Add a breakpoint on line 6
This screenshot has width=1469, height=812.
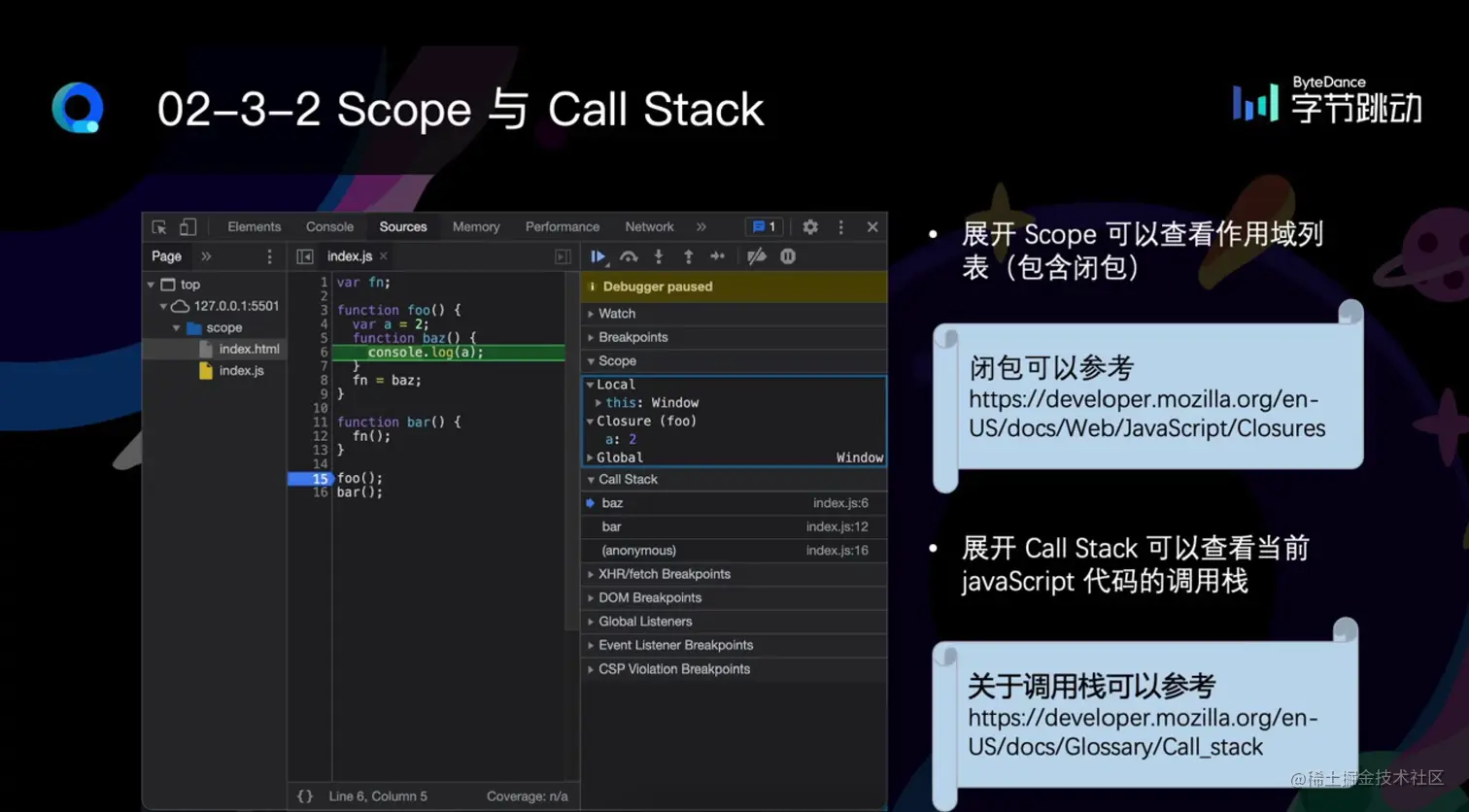pos(324,353)
